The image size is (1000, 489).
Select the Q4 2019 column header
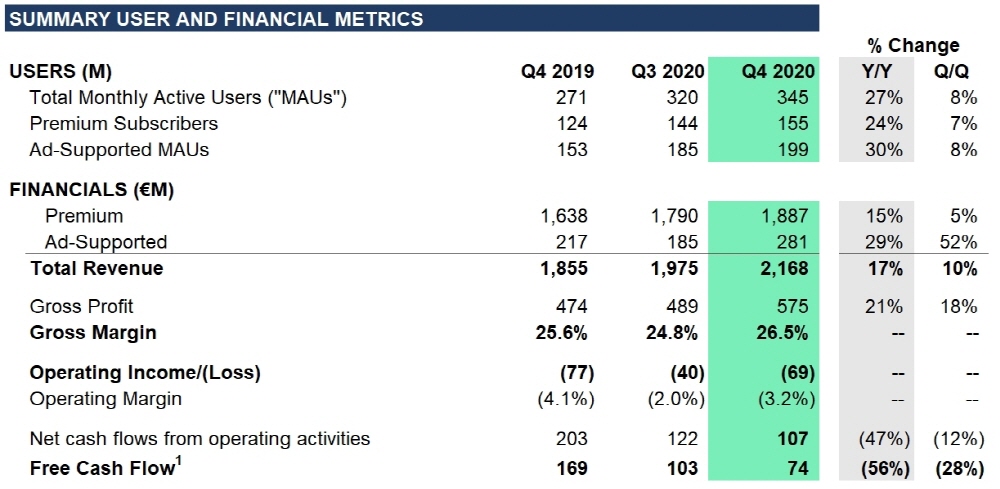click(x=557, y=72)
